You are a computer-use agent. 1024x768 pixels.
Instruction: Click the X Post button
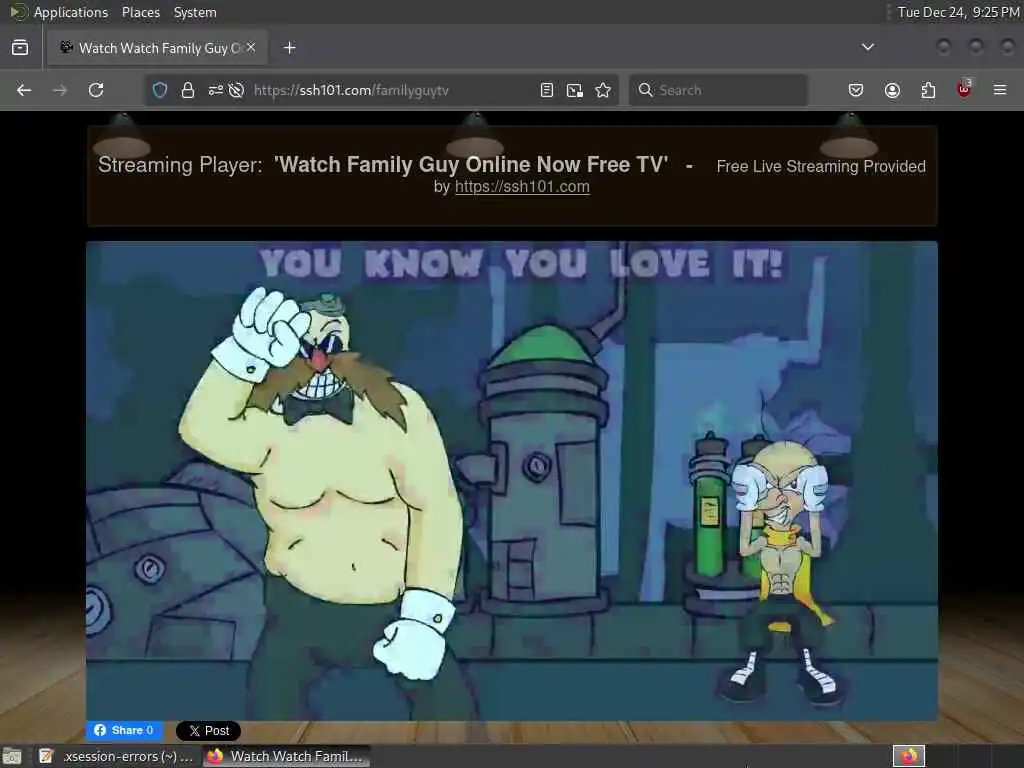pyautogui.click(x=208, y=731)
